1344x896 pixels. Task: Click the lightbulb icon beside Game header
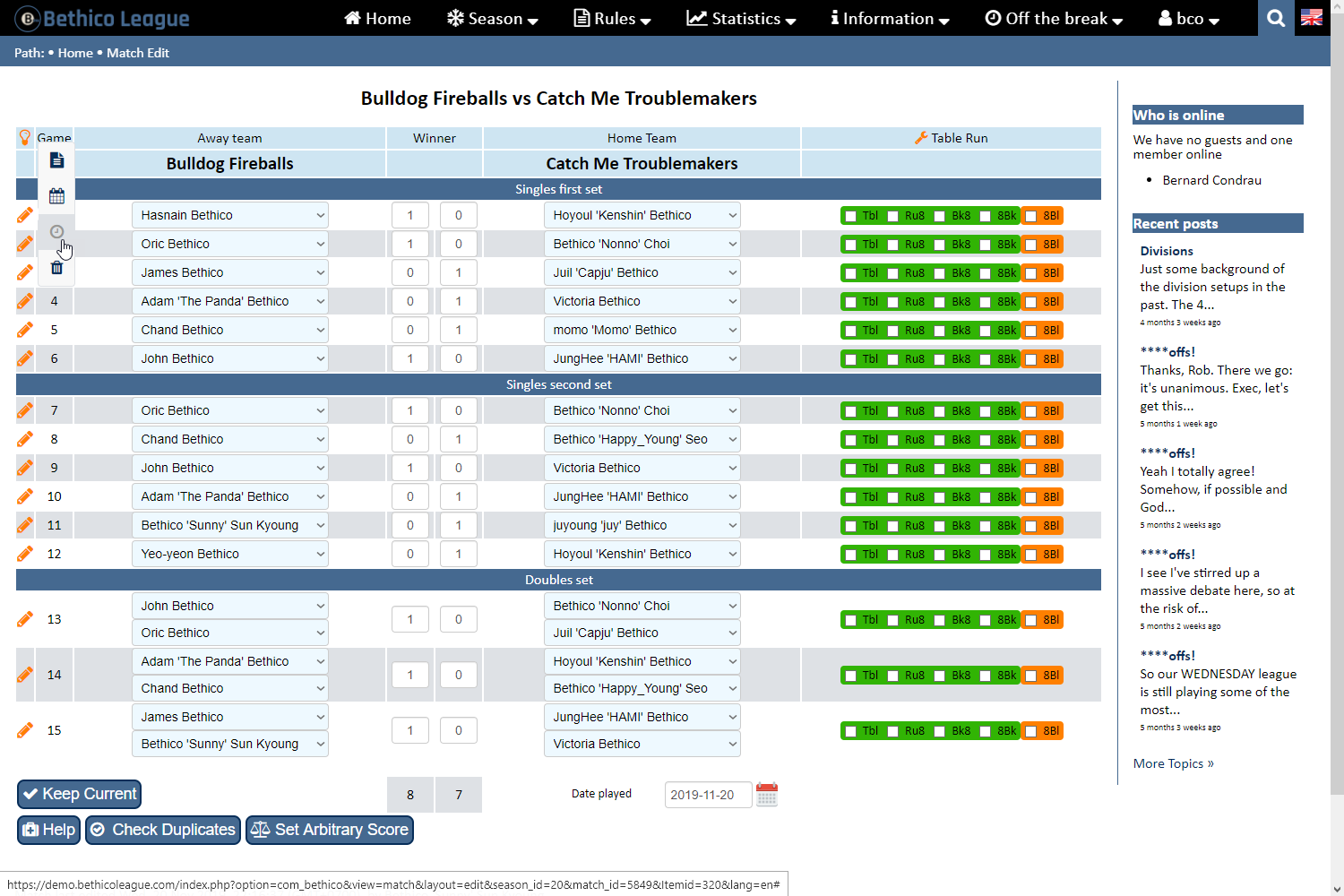pos(25,138)
